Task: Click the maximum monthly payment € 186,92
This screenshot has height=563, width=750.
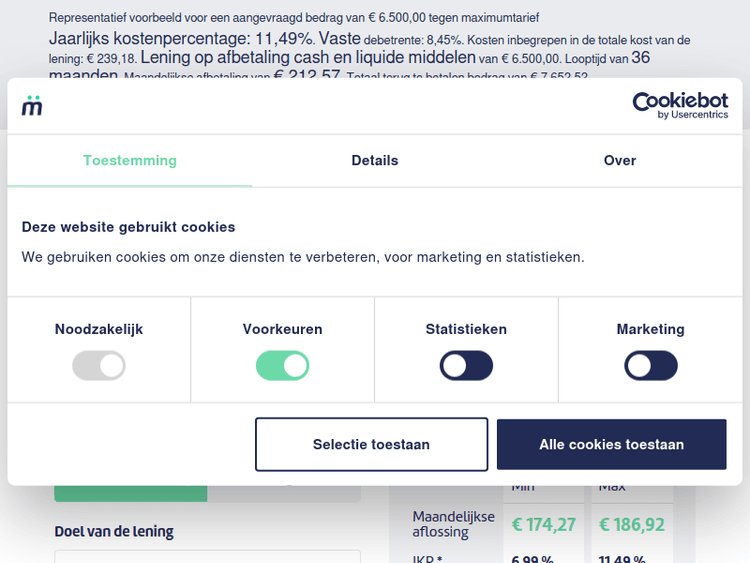Action: (631, 524)
